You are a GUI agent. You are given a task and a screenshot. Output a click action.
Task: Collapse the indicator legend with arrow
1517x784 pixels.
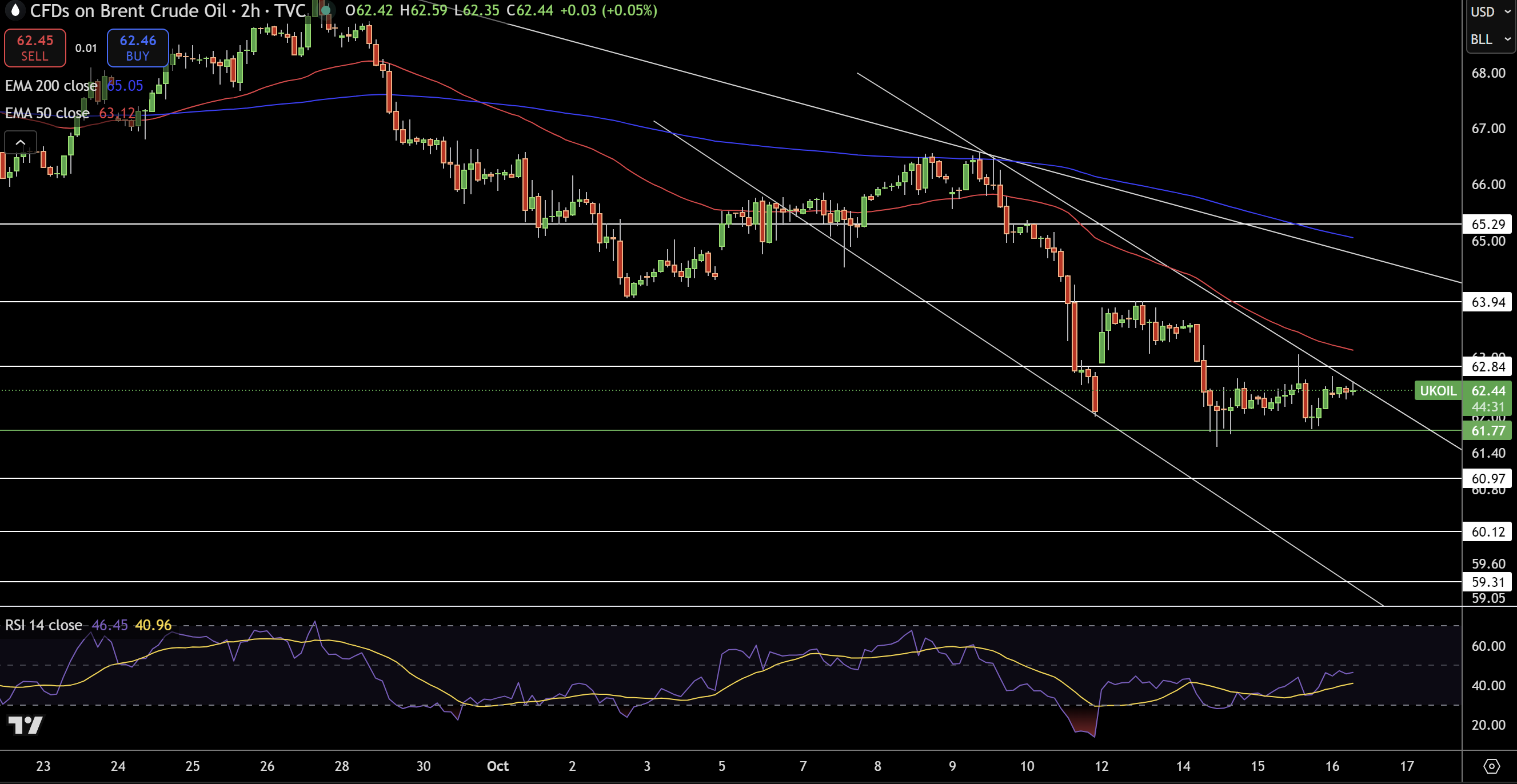[x=21, y=142]
